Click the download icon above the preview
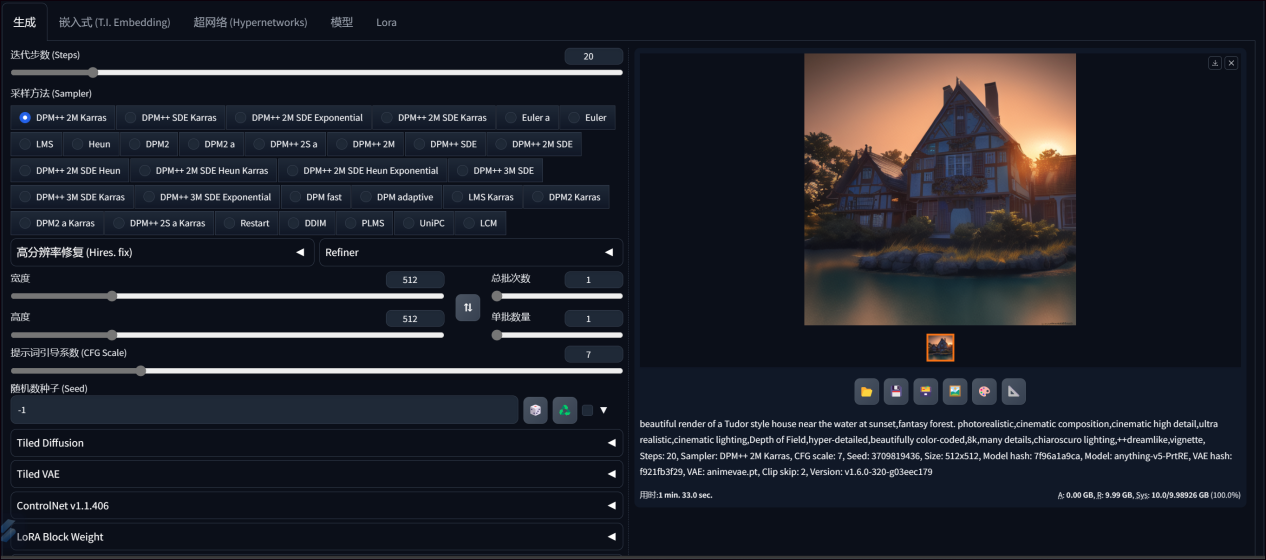 (x=1215, y=63)
